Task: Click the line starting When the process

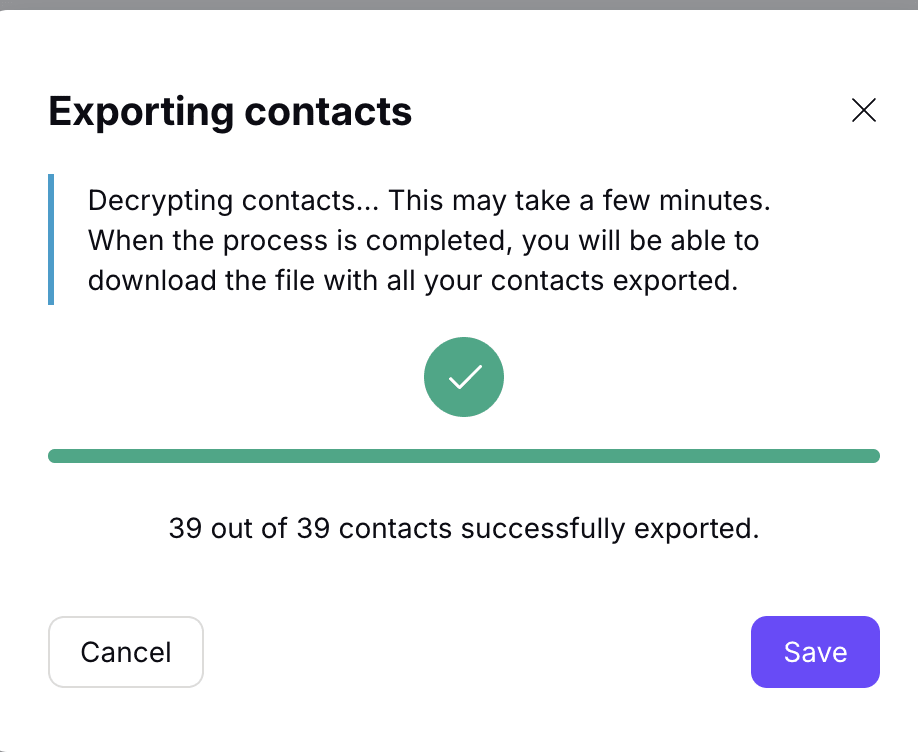Action: point(423,241)
